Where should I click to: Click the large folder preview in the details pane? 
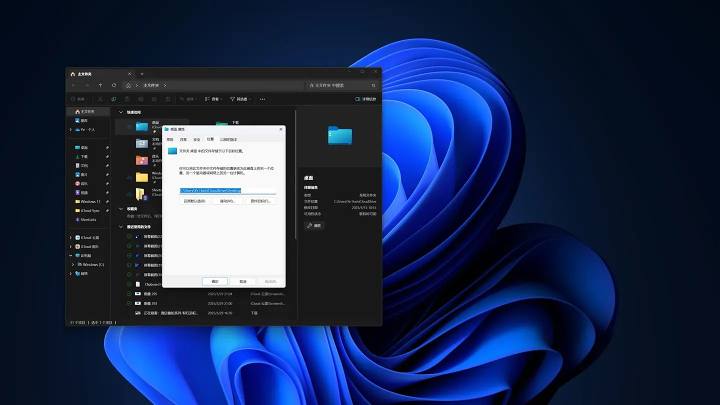[340, 135]
